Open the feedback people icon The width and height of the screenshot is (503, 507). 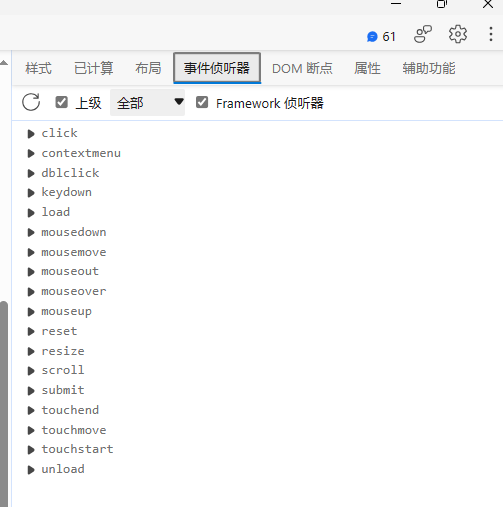pos(423,34)
